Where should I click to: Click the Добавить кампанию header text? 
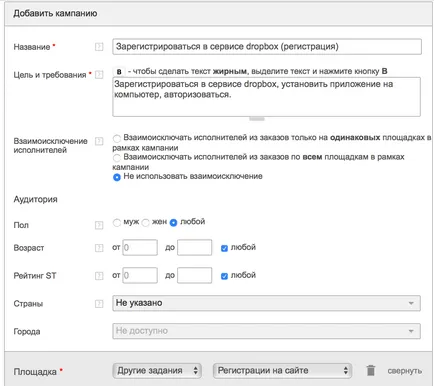(55, 14)
